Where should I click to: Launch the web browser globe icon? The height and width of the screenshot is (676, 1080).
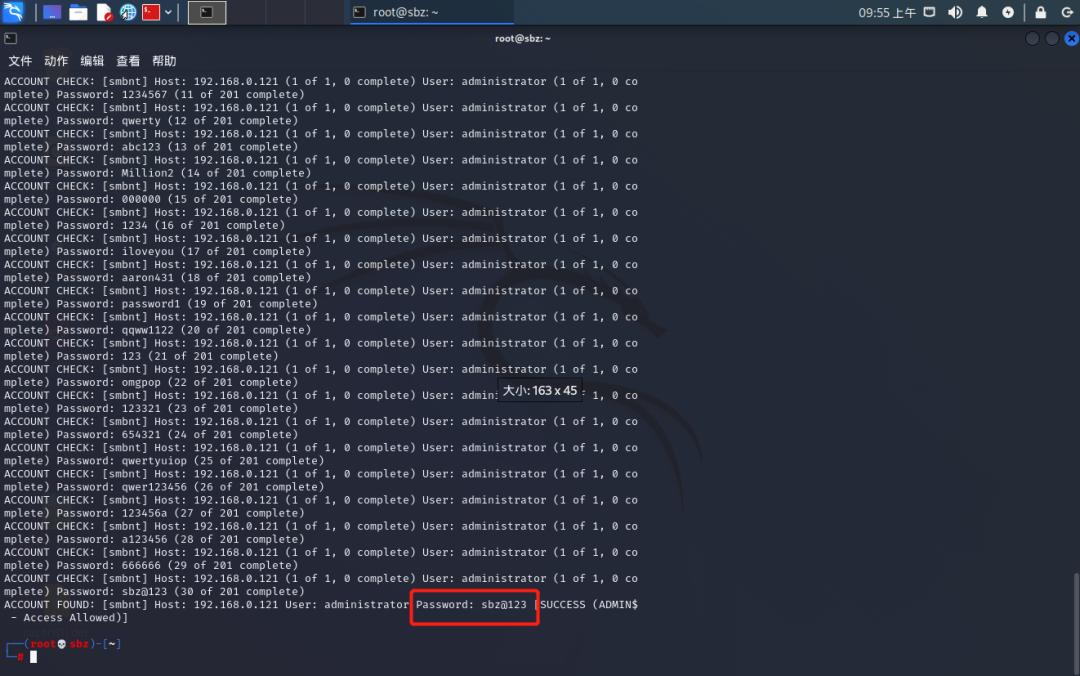[x=127, y=12]
